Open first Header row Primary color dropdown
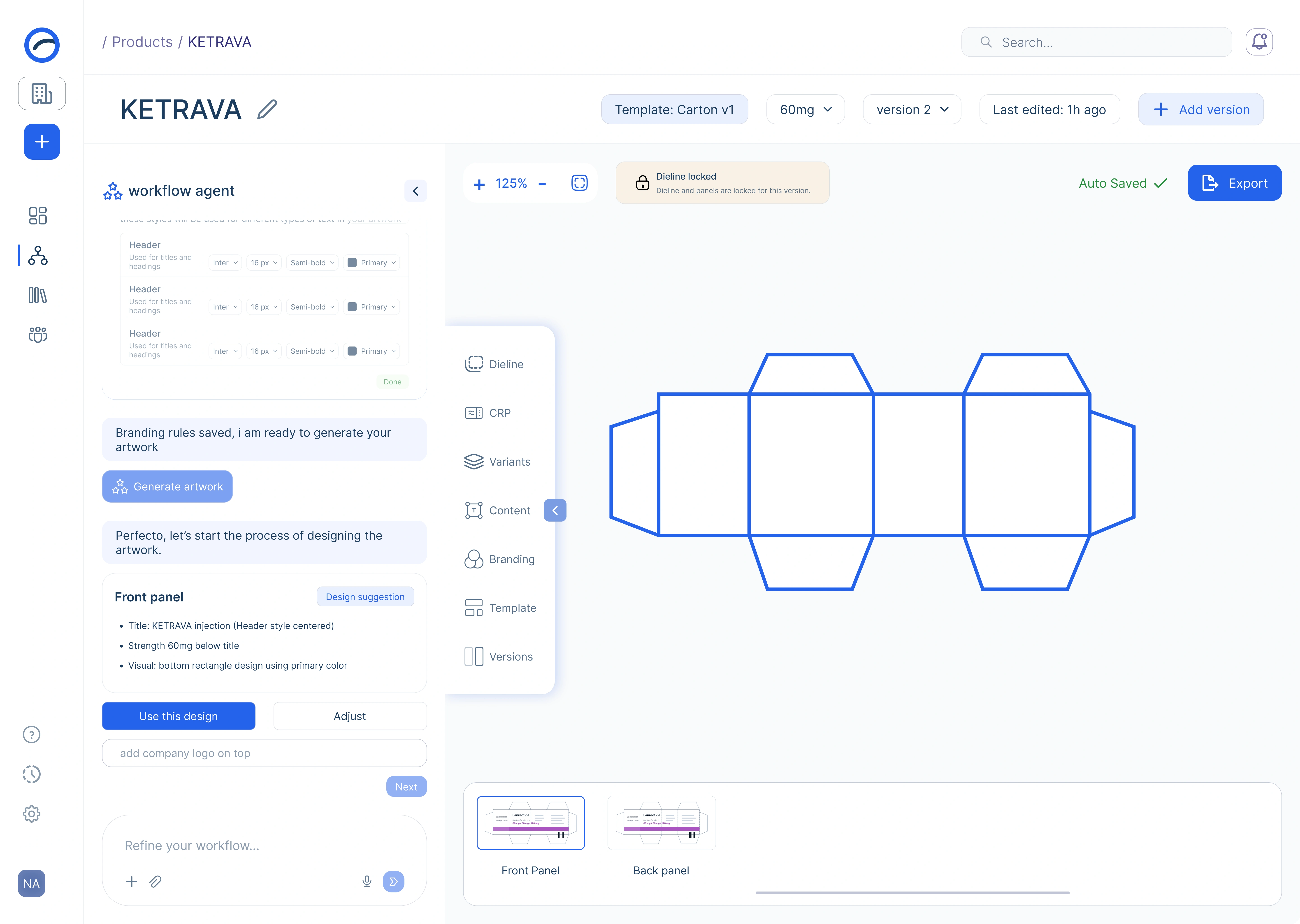 coord(372,263)
